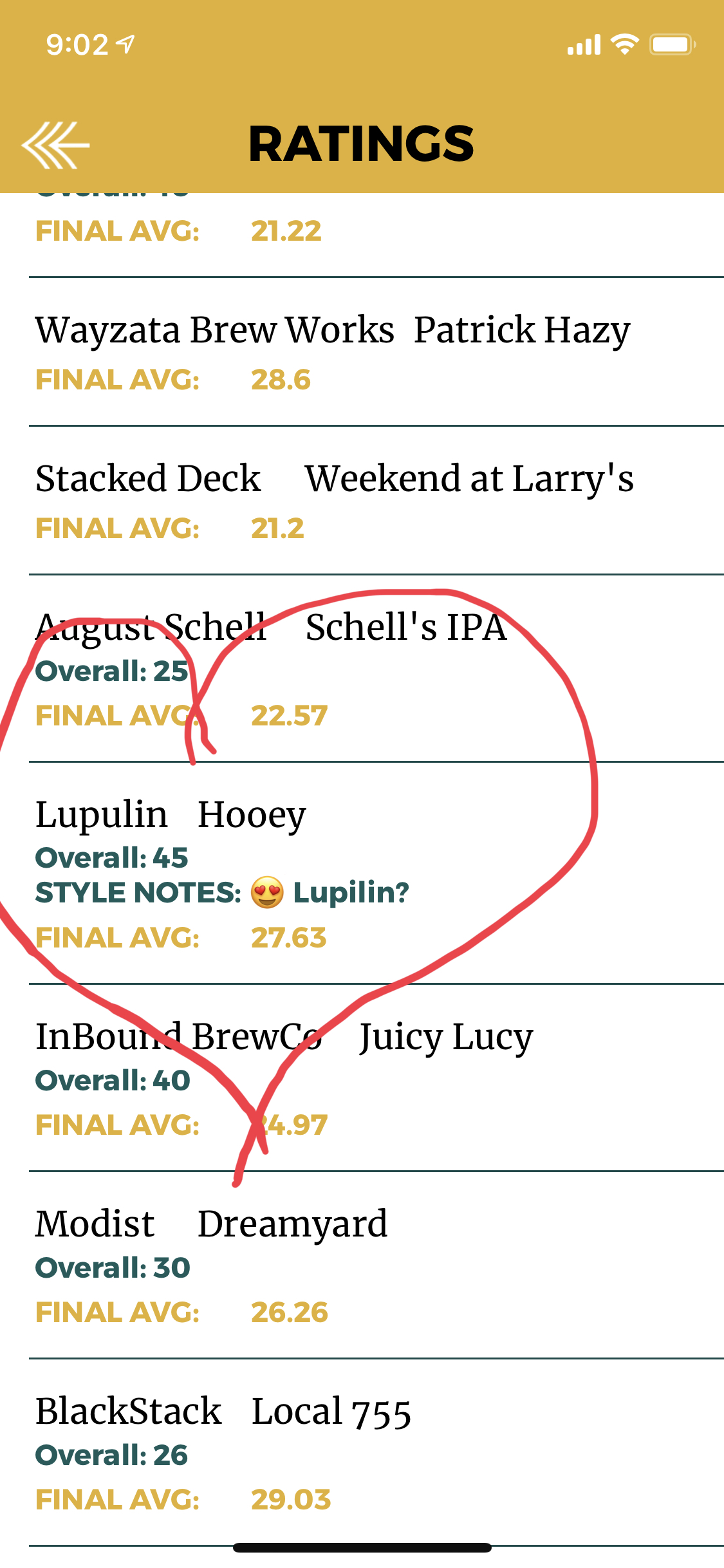Tap the 9:02 clock in status bar
724x1568 pixels.
(x=77, y=44)
